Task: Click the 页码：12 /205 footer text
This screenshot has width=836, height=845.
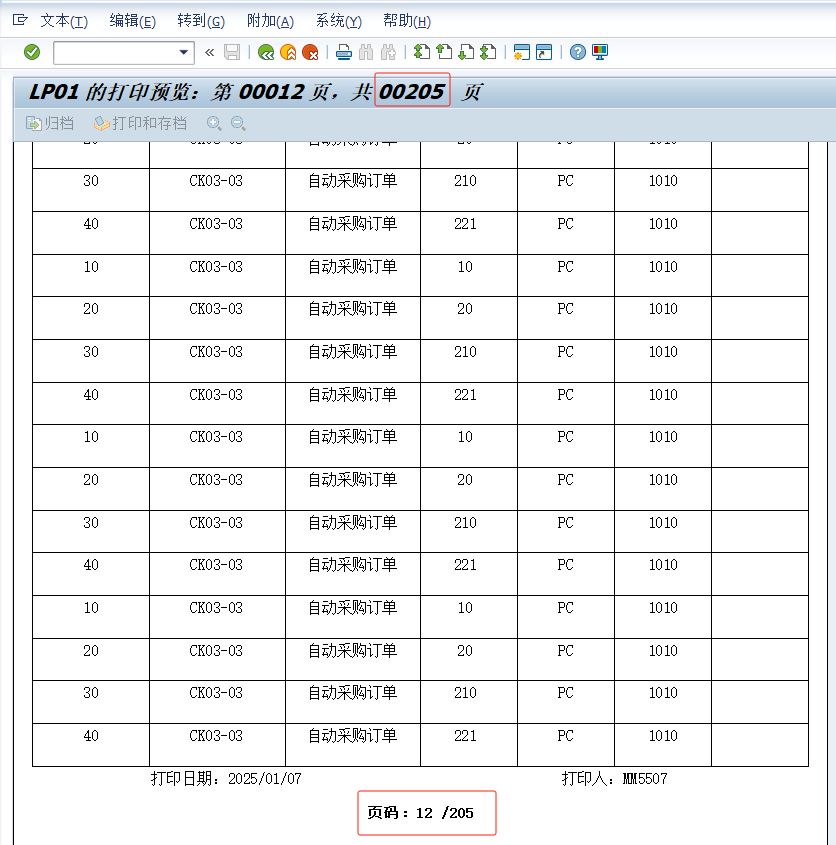Action: (420, 813)
